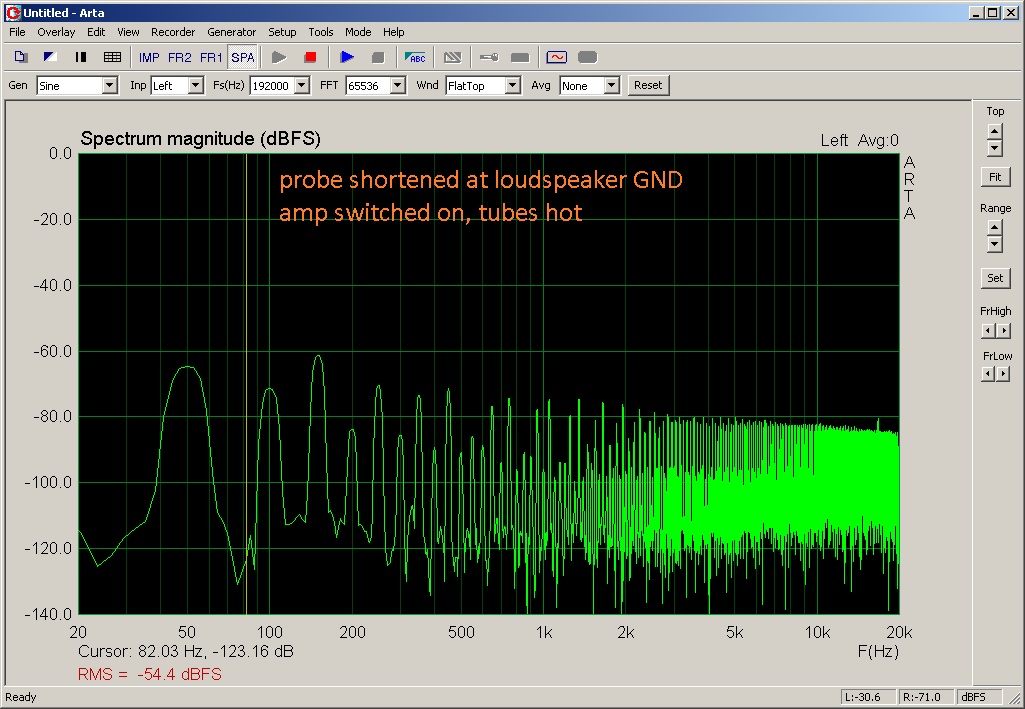Open the View menu
Viewport: 1025px width, 709px height.
pos(128,32)
